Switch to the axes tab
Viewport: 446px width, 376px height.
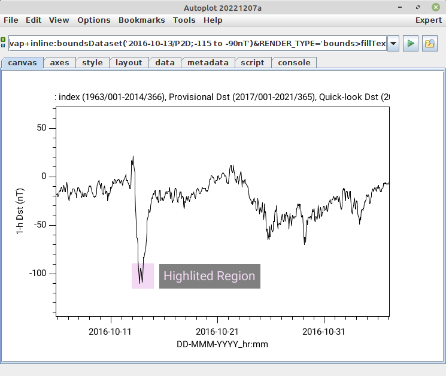pyautogui.click(x=59, y=63)
